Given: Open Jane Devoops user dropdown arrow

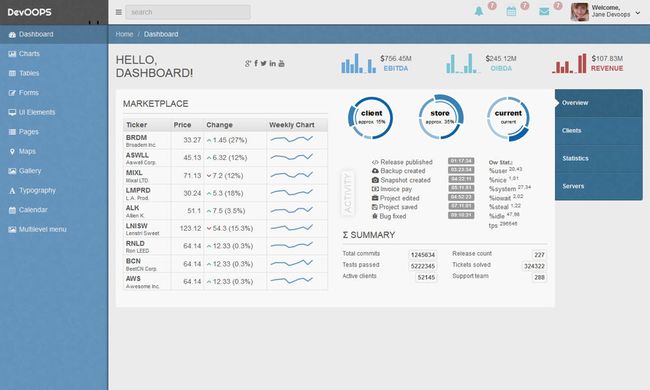Looking at the screenshot, I should click(x=638, y=13).
